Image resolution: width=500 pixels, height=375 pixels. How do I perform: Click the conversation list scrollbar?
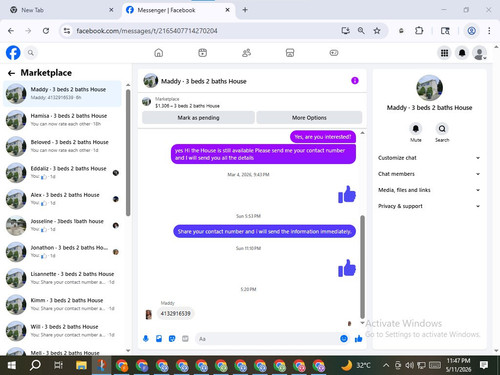[x=128, y=153]
